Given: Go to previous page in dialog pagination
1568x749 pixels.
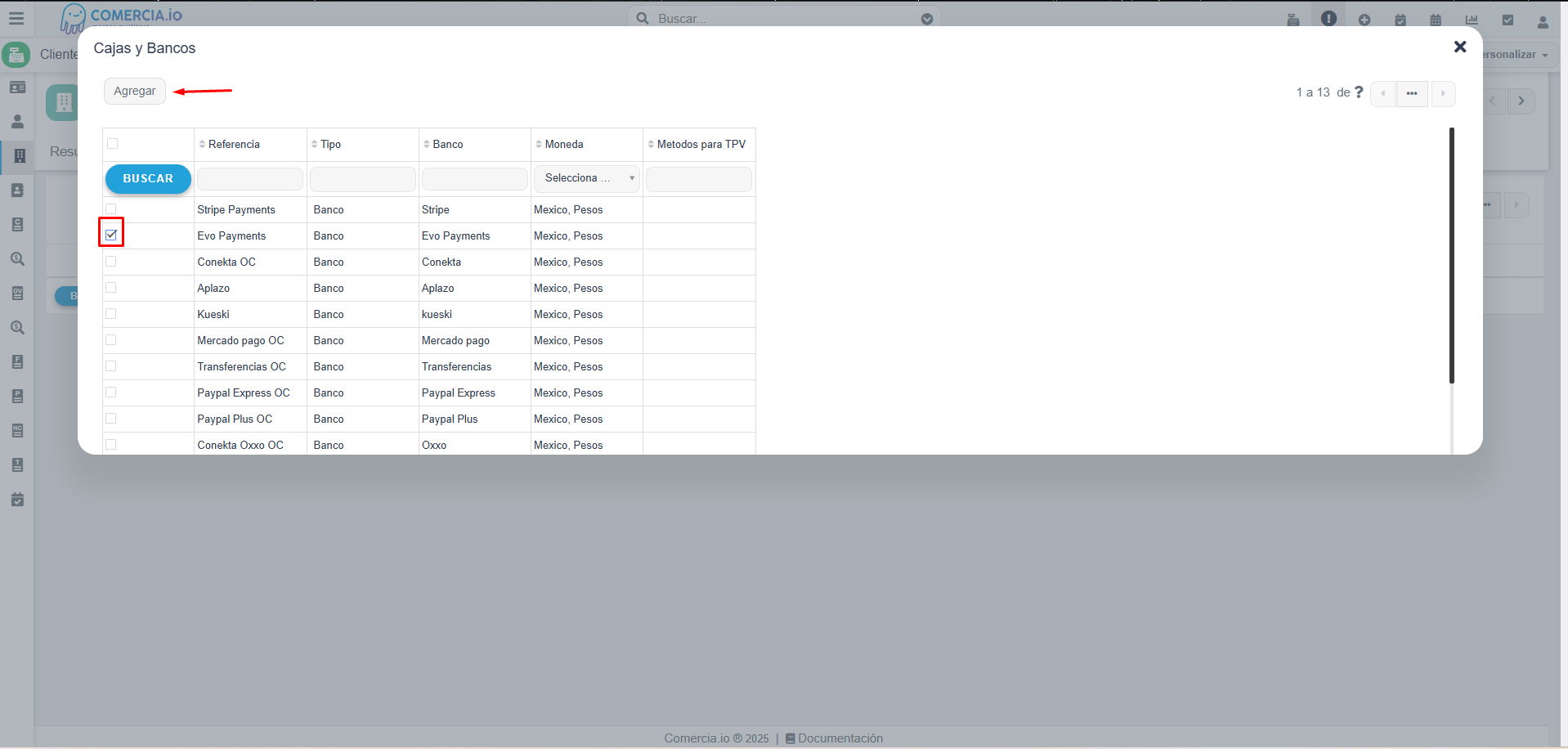Looking at the screenshot, I should point(1383,93).
